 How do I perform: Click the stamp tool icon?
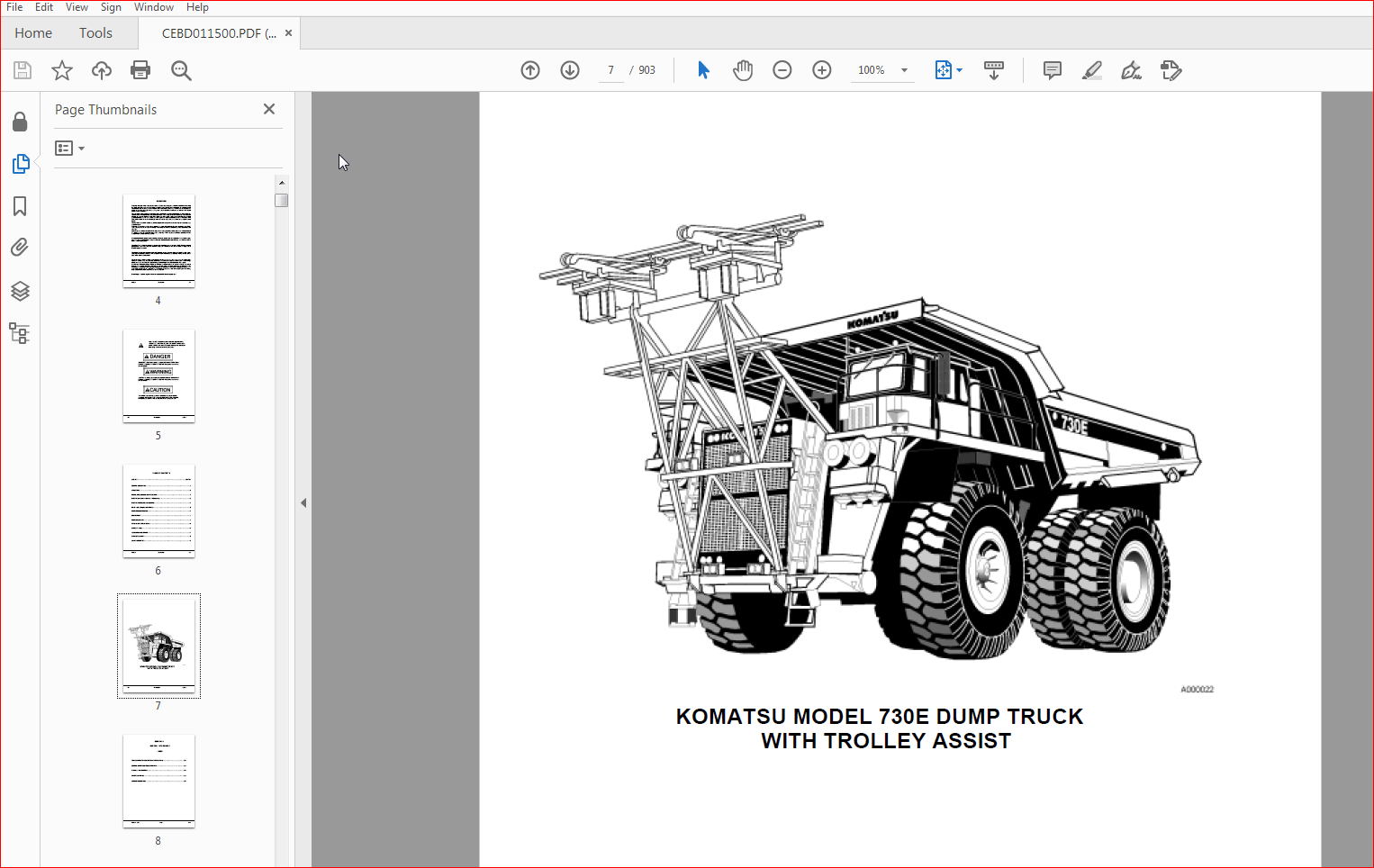coord(1171,70)
